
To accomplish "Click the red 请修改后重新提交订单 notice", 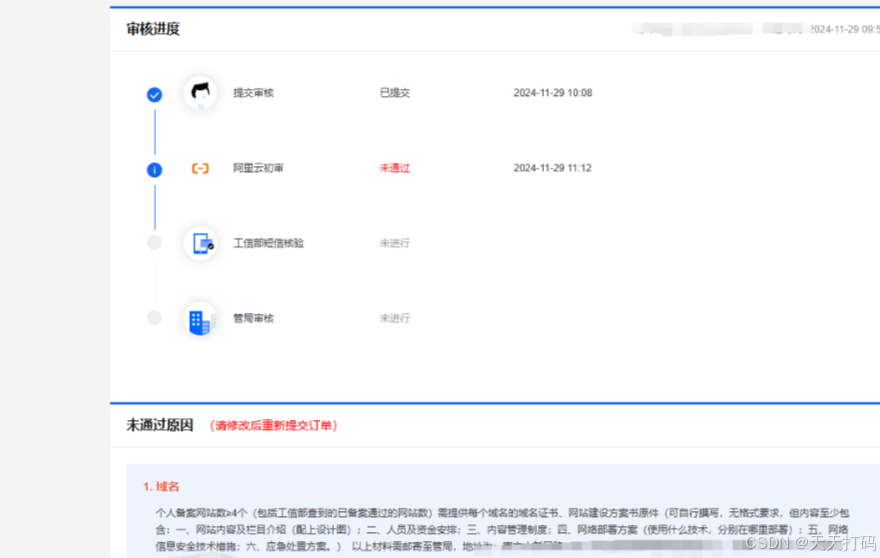I will (x=273, y=426).
